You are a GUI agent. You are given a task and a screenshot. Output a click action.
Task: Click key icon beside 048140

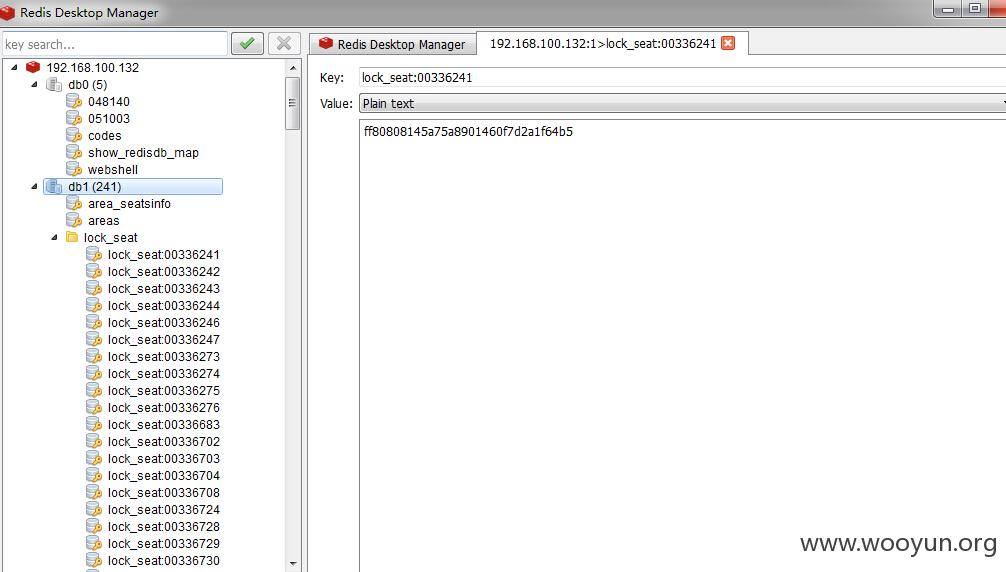coord(74,101)
